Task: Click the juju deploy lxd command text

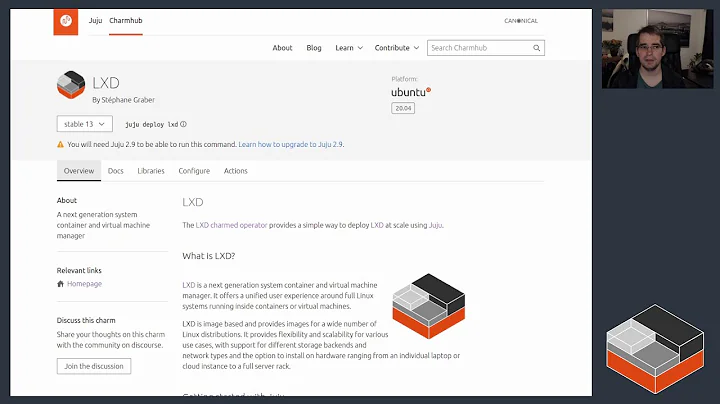Action: pos(152,124)
